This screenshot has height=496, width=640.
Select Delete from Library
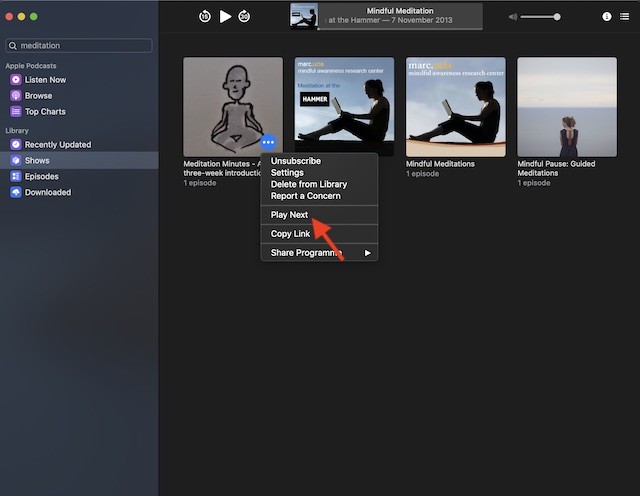pos(319,184)
